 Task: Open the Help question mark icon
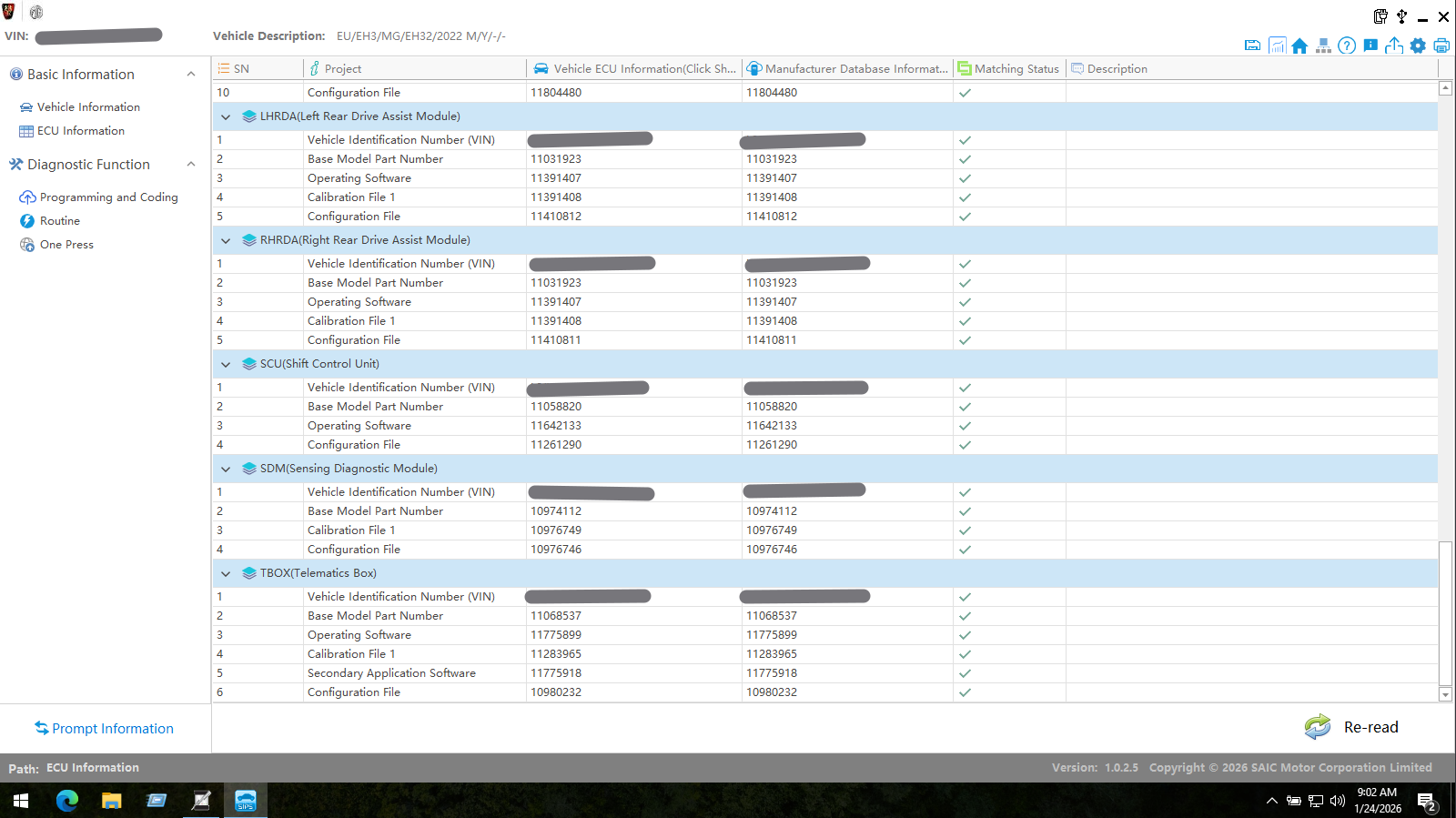[1347, 45]
